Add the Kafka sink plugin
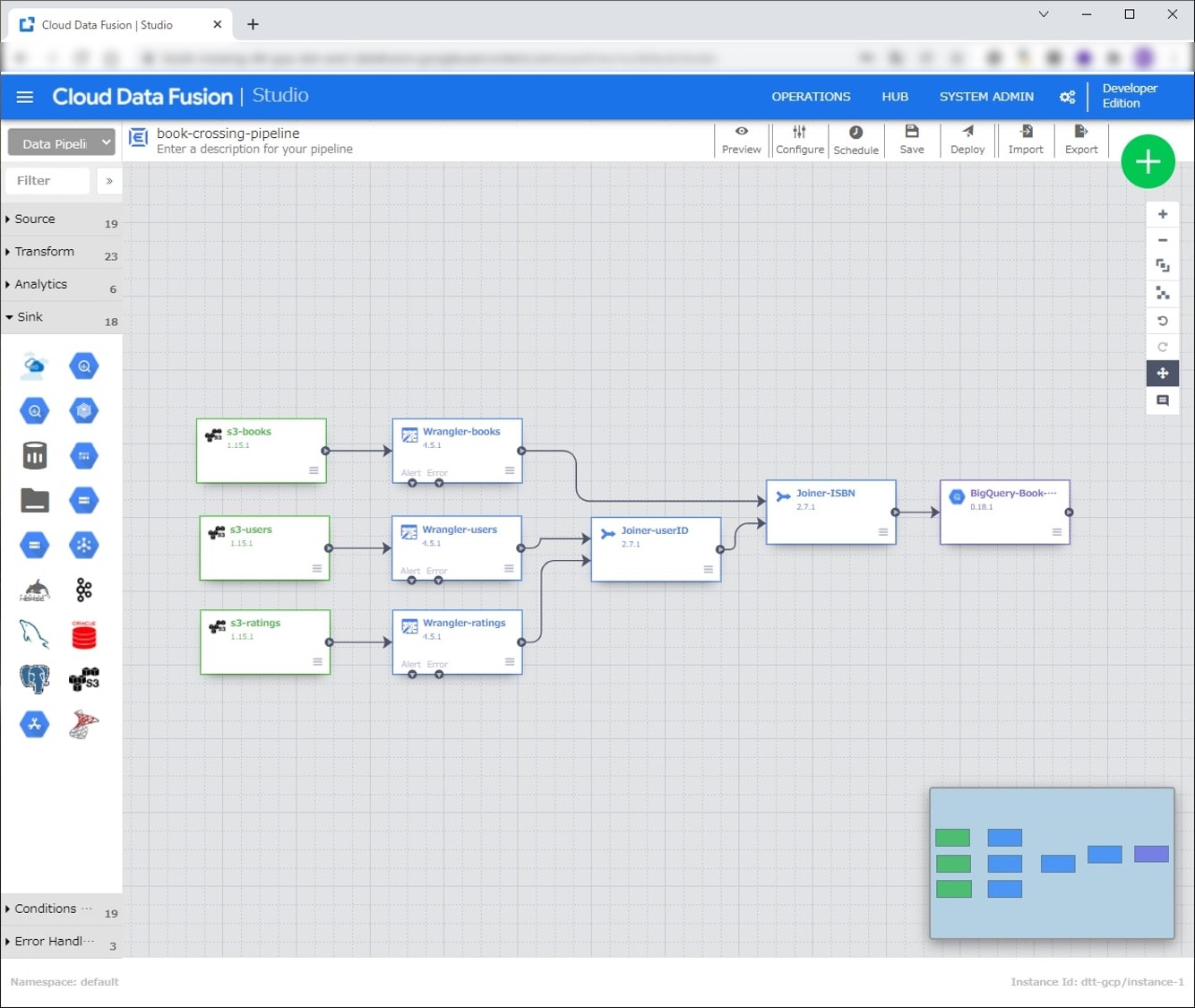The width and height of the screenshot is (1195, 1008). point(84,590)
